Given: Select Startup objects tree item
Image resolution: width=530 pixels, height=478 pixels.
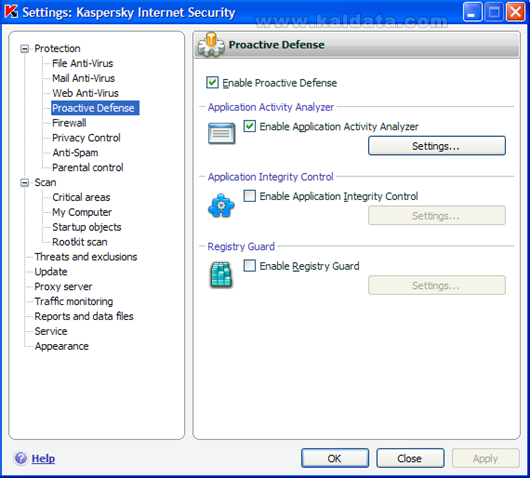Looking at the screenshot, I should tap(87, 227).
